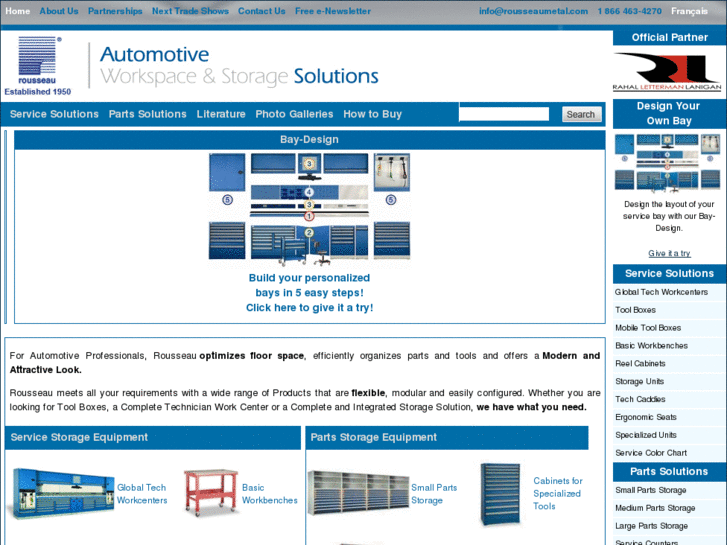Open the Contact Us page
The width and height of the screenshot is (727, 545).
click(x=261, y=11)
